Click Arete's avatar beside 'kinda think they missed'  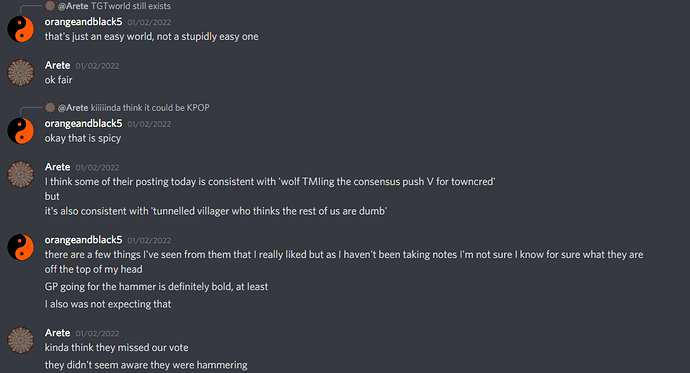(x=20, y=340)
